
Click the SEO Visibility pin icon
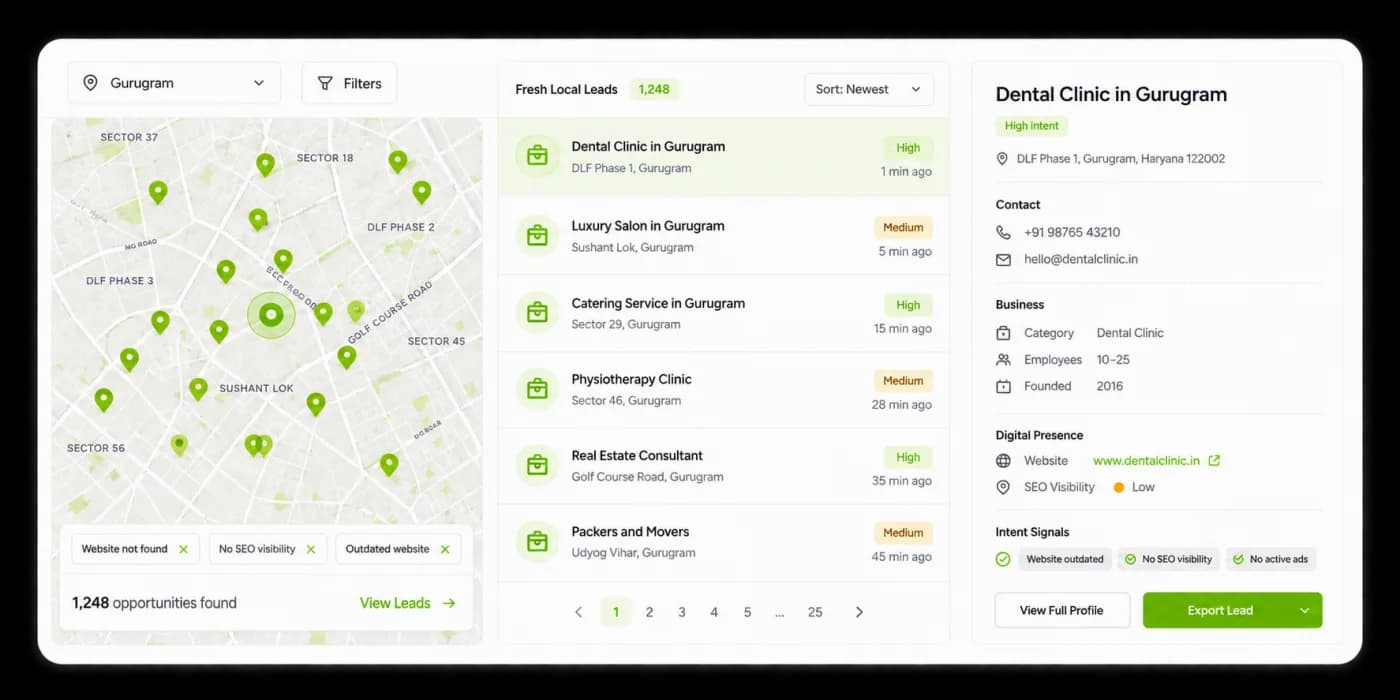[1003, 487]
